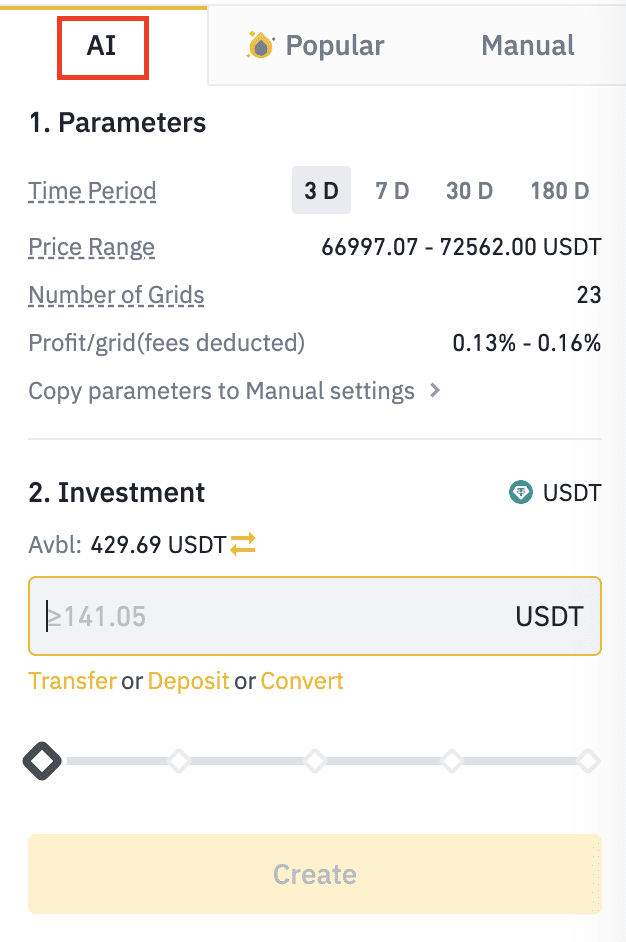
Task: Click the Price Range label
Action: tap(91, 247)
